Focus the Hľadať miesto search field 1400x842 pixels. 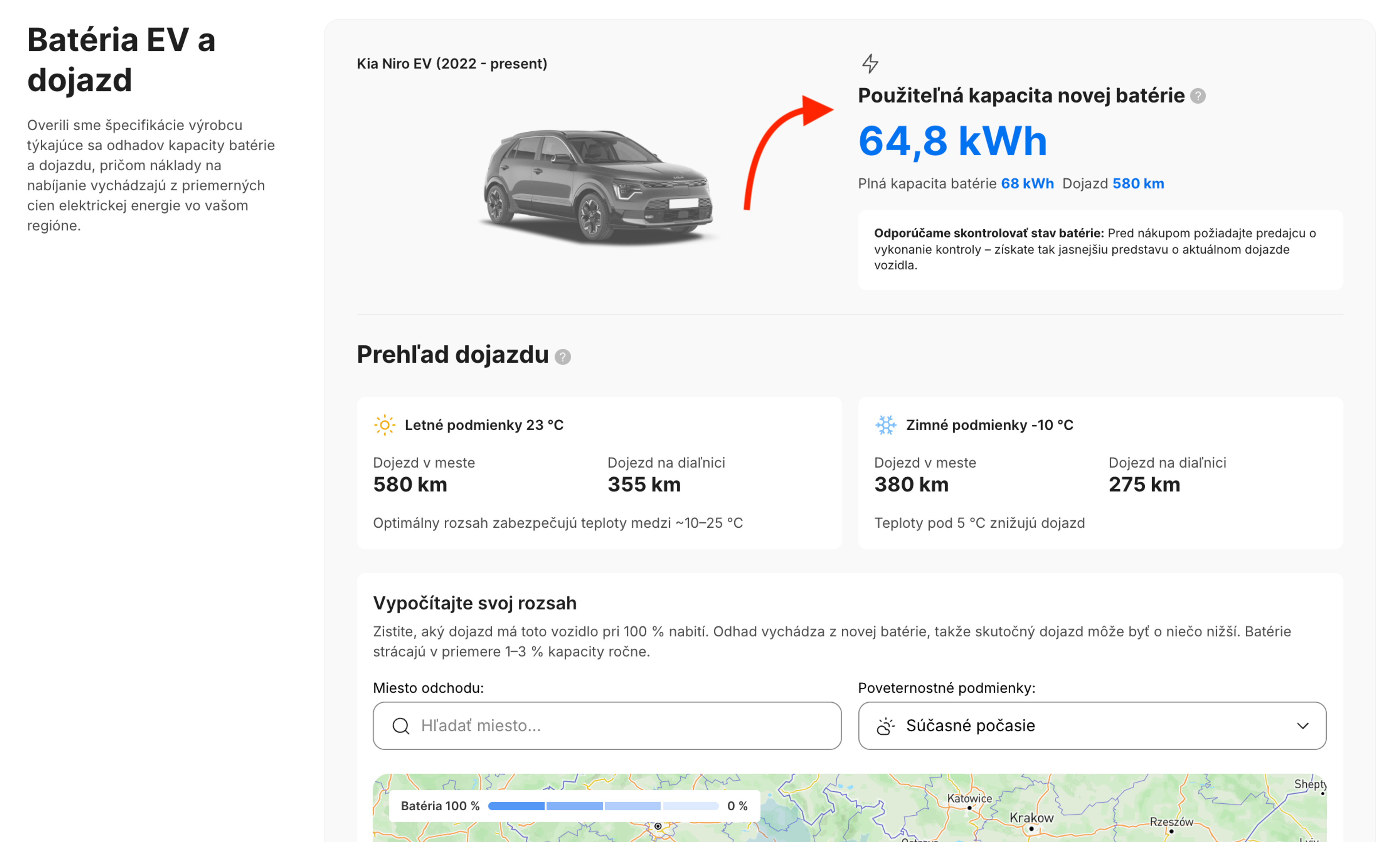tap(607, 726)
